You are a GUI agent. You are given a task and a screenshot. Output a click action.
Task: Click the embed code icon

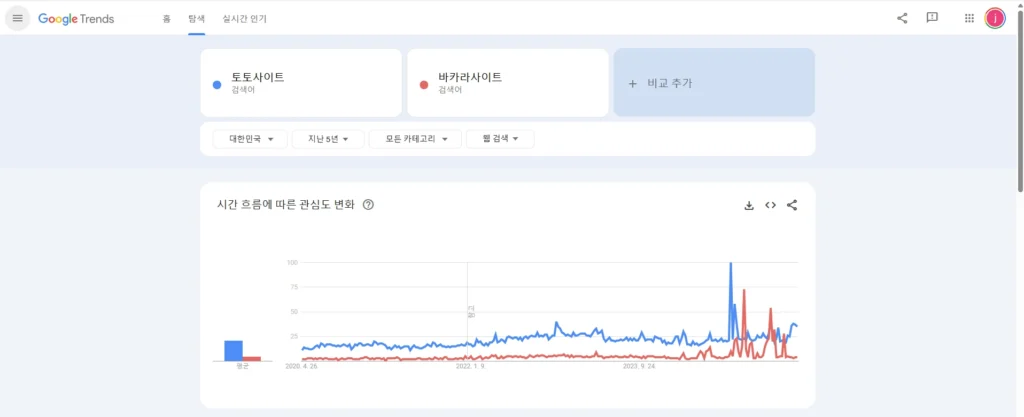coord(771,205)
